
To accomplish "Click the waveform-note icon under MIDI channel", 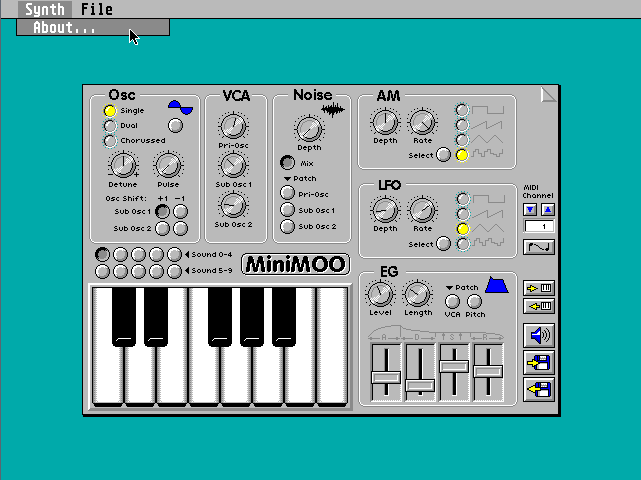I will tap(539, 247).
